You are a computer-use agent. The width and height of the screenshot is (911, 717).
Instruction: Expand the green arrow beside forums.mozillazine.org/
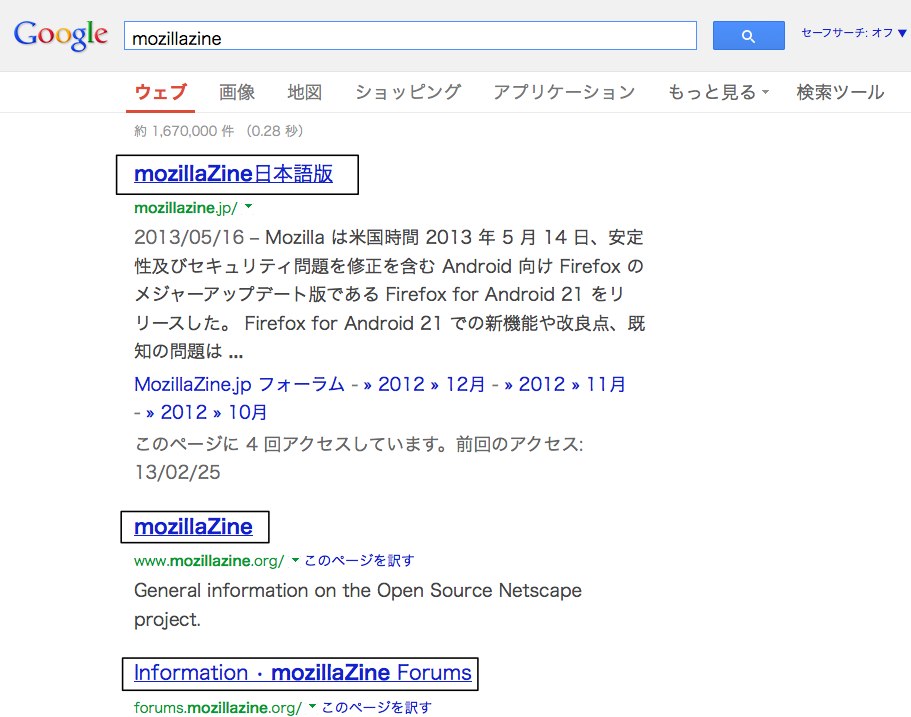tap(312, 707)
